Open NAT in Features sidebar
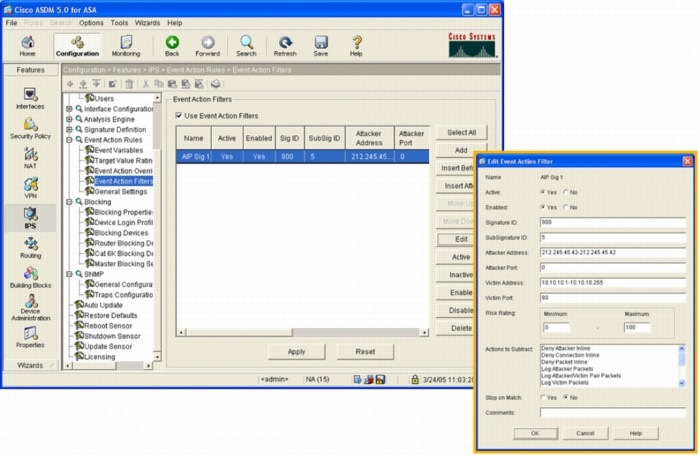The width and height of the screenshot is (700, 455). (x=30, y=158)
